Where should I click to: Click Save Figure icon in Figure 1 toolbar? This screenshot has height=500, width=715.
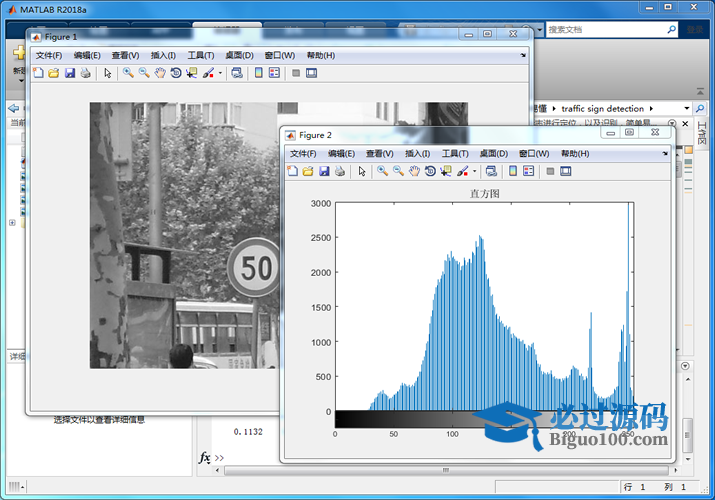pyautogui.click(x=70, y=73)
